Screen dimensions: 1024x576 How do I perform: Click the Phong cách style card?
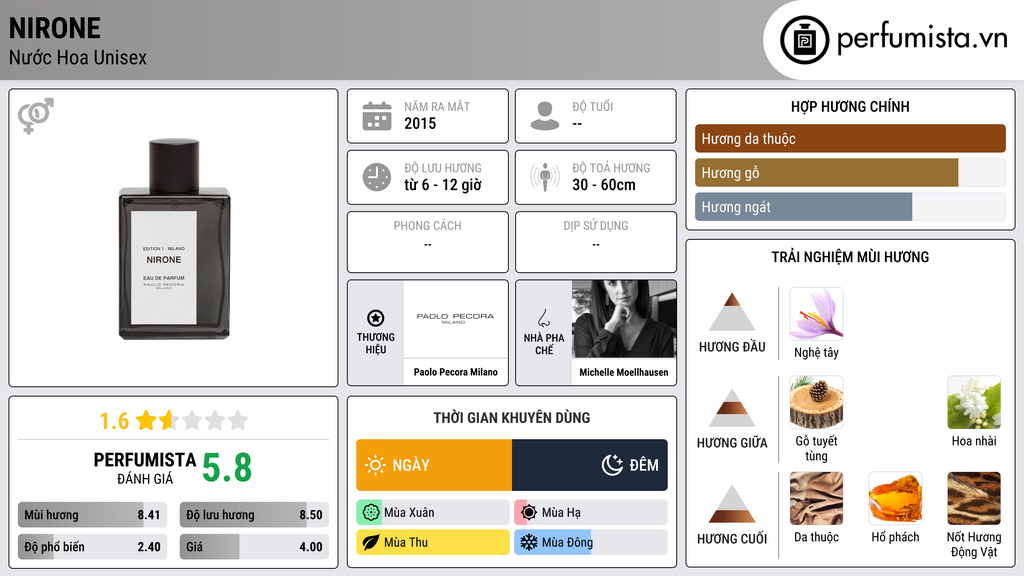click(428, 242)
